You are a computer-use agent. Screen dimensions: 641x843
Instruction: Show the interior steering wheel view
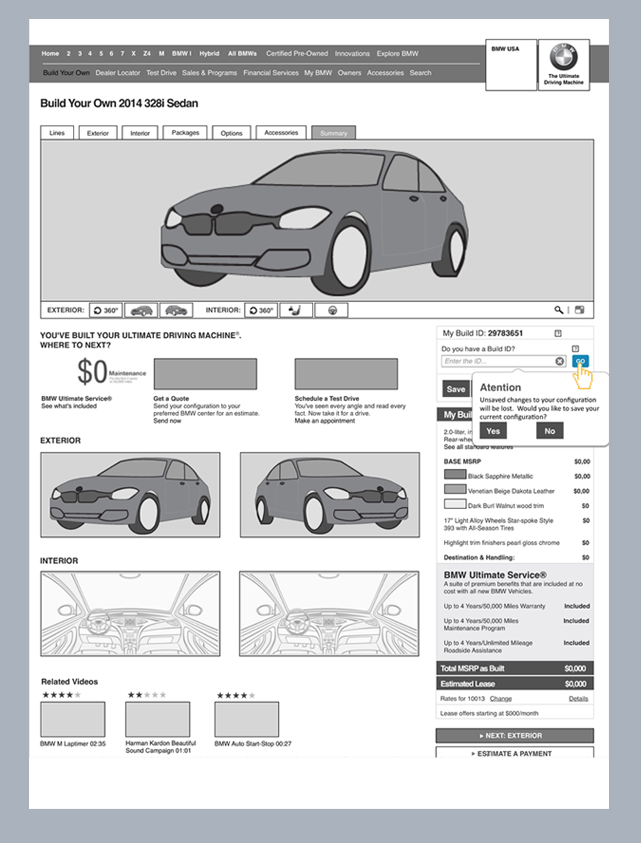331,310
